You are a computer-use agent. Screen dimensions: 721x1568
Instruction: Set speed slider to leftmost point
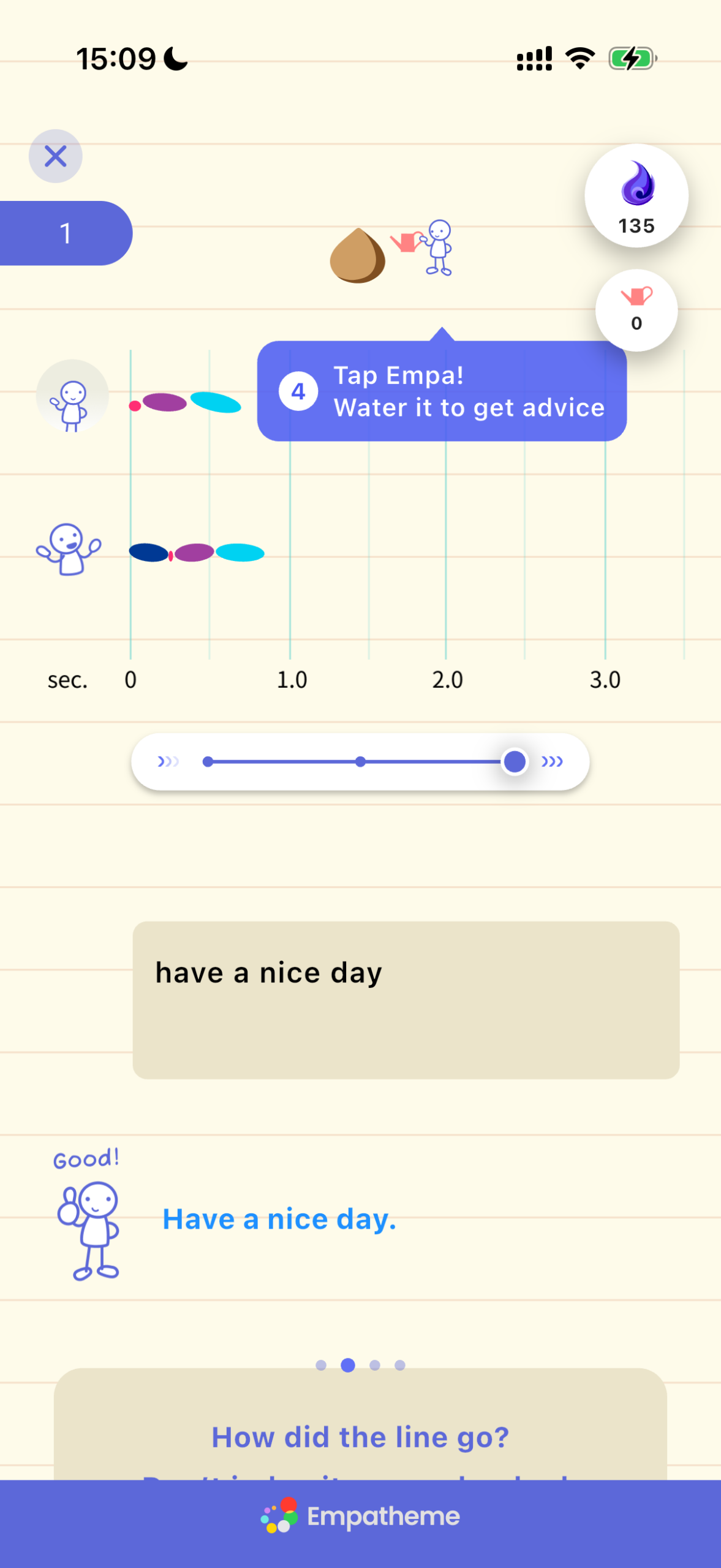pos(208,761)
